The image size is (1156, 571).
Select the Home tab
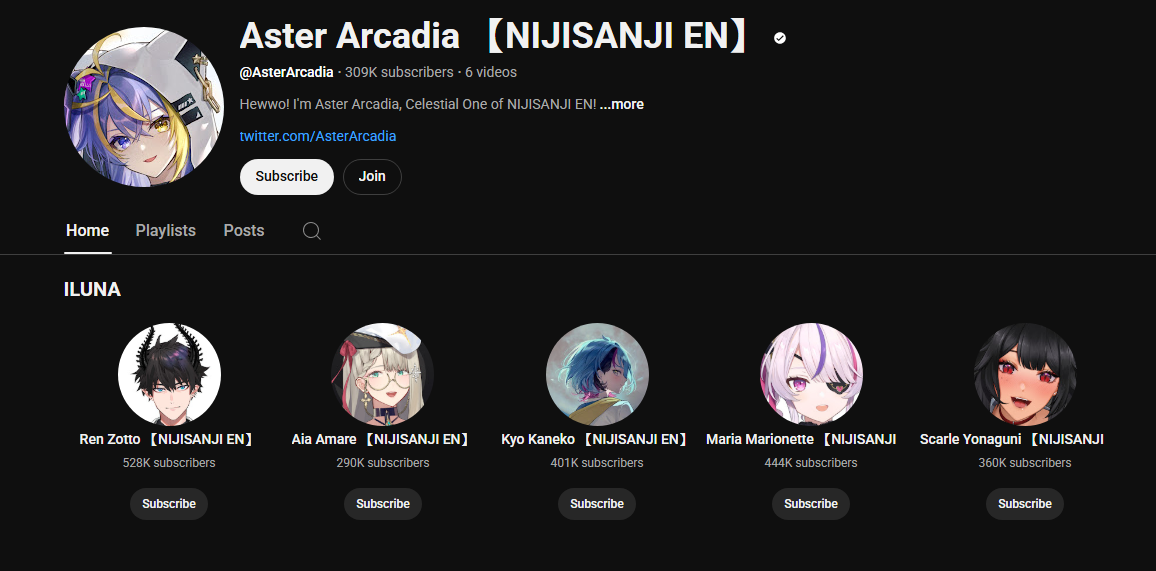point(88,231)
